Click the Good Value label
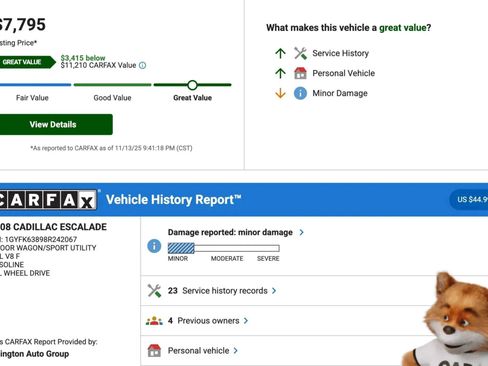Image resolution: width=488 pixels, height=366 pixels. pos(112,98)
